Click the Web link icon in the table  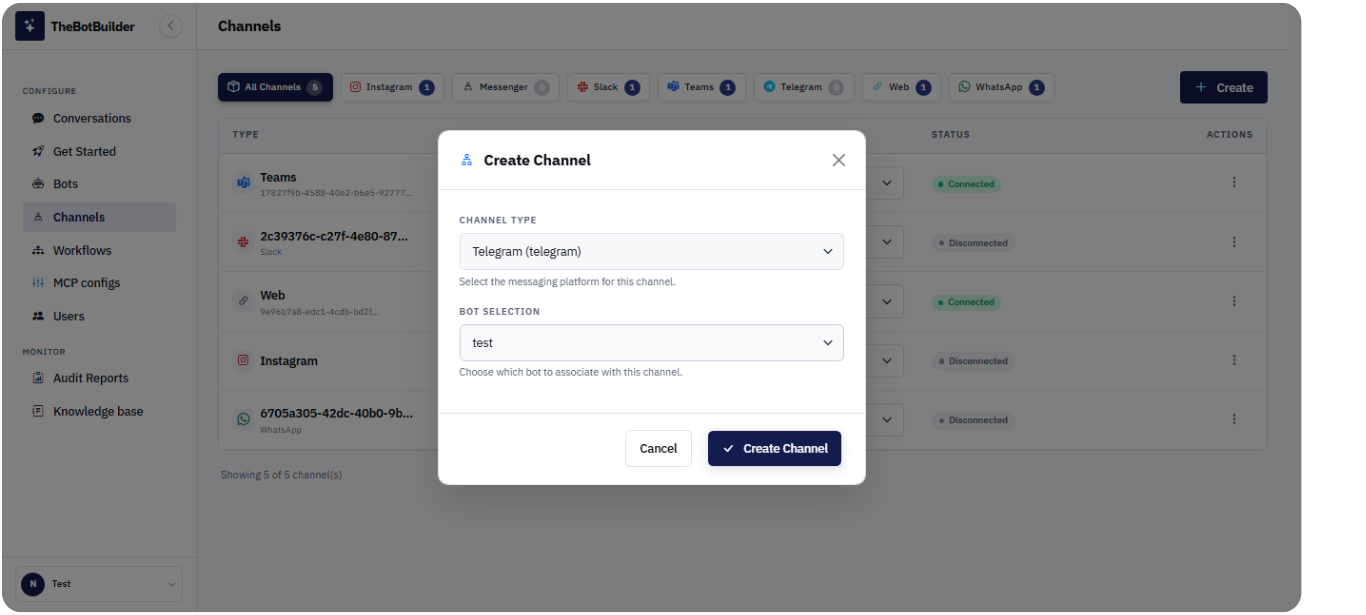click(243, 301)
